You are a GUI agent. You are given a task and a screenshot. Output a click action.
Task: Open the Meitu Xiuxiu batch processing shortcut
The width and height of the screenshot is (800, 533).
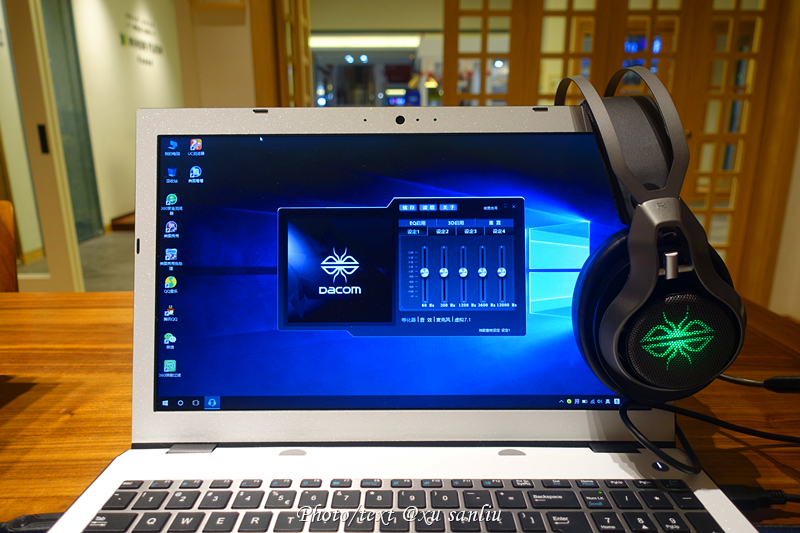click(171, 258)
